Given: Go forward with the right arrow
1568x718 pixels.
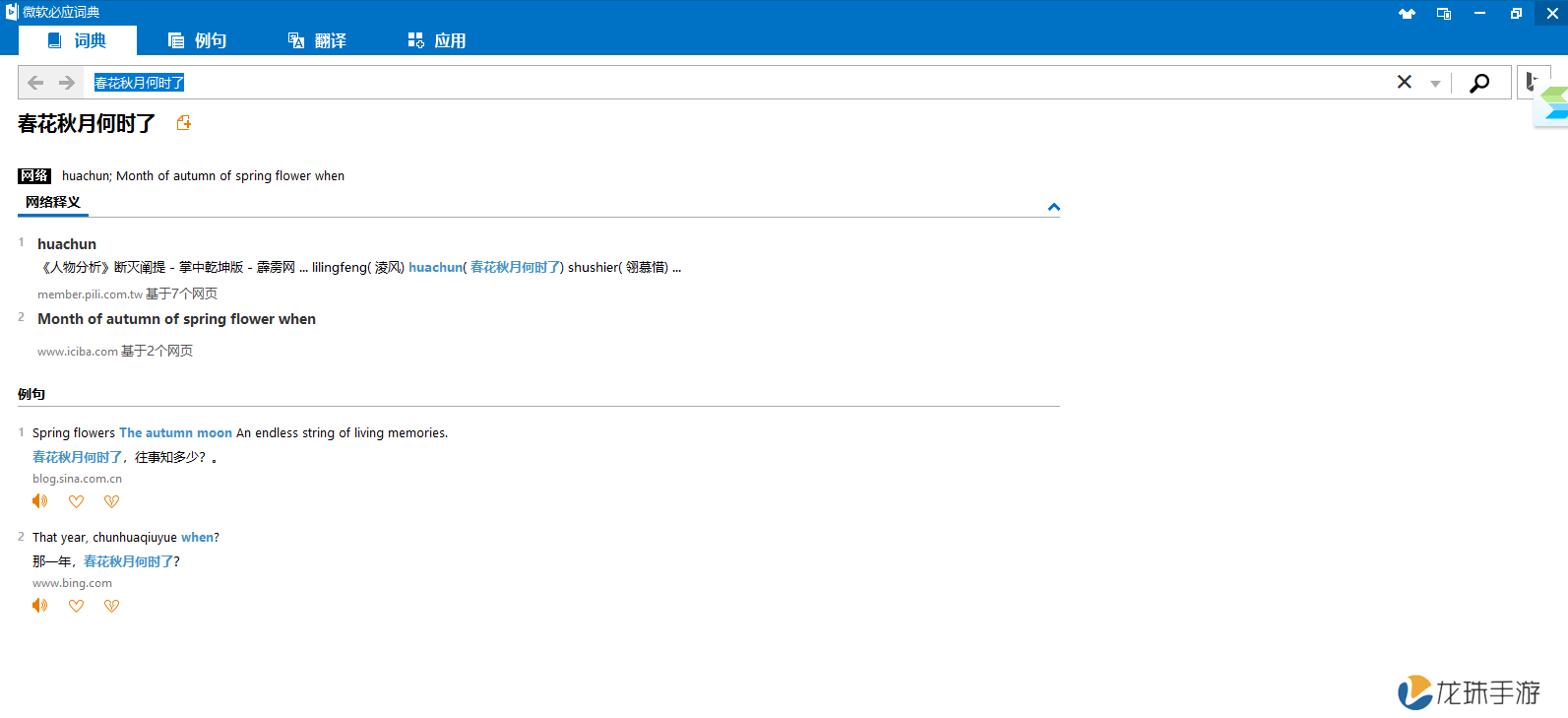Looking at the screenshot, I should coord(67,83).
